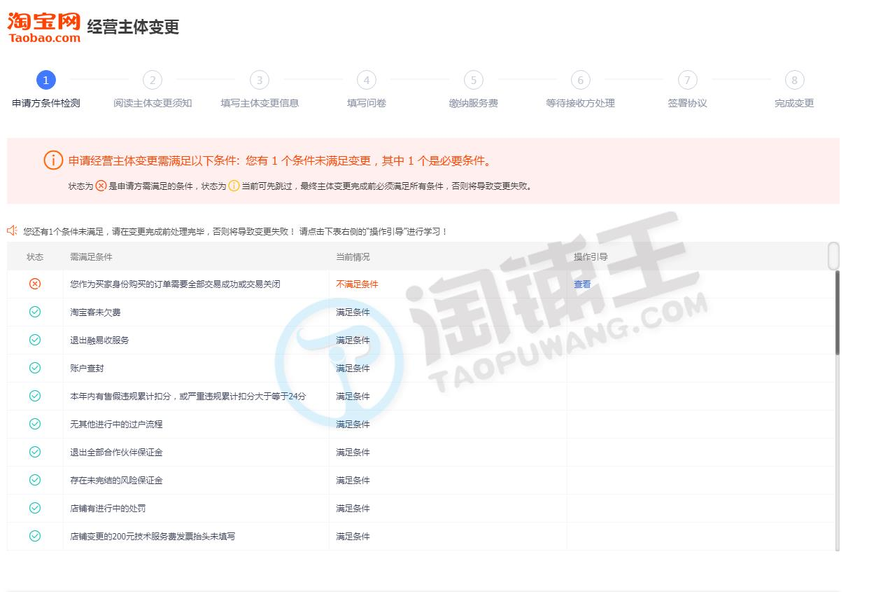
Task: Select step 8 完成变更
Action: 794,81
